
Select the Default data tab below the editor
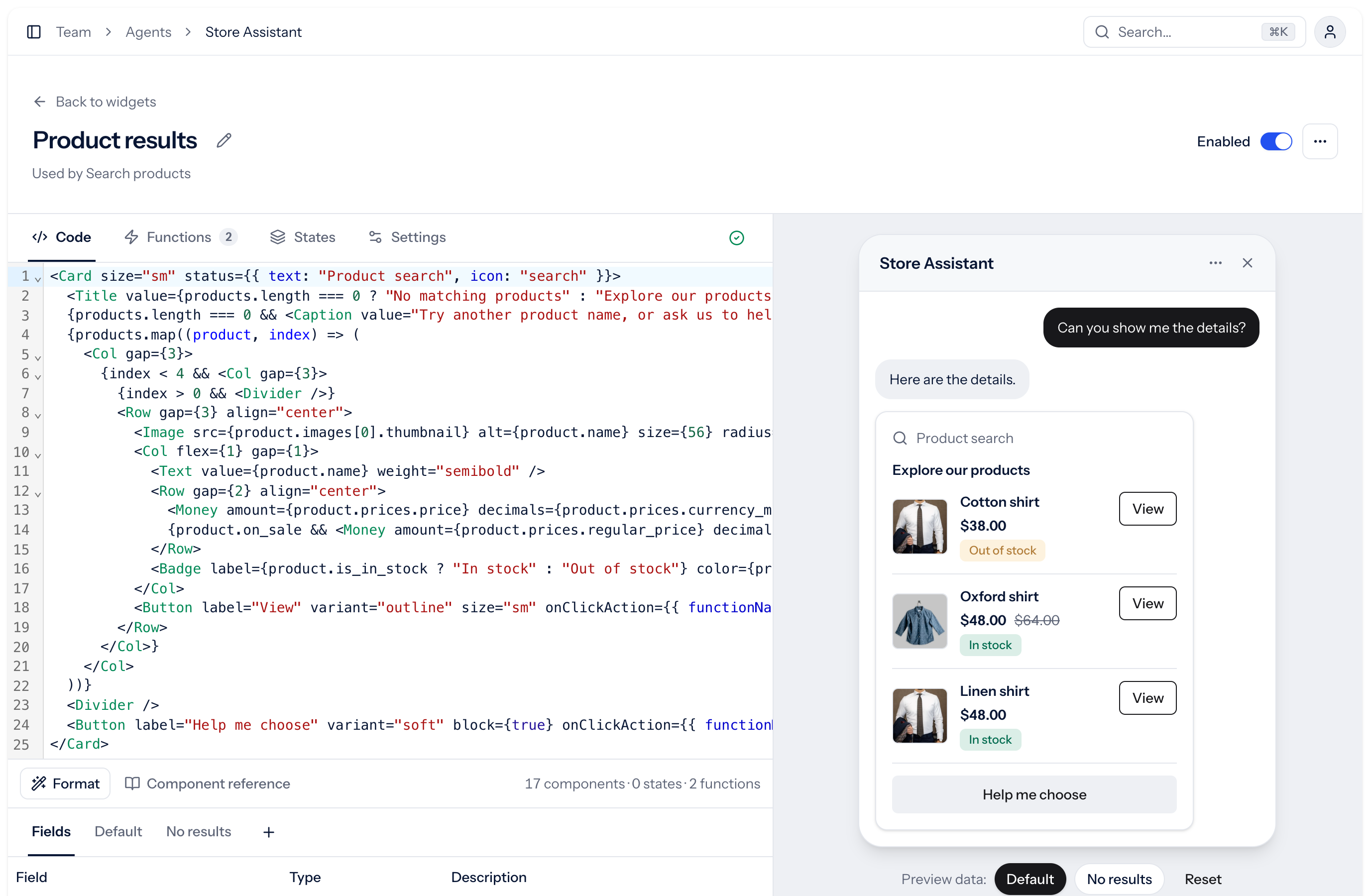(118, 832)
